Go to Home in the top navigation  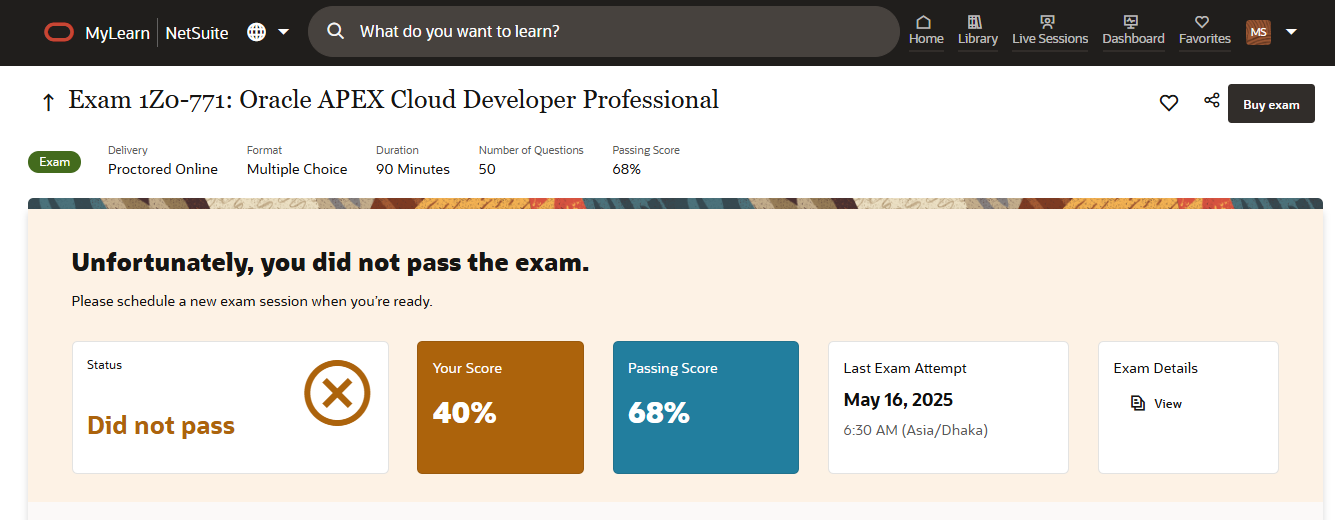[926, 30]
